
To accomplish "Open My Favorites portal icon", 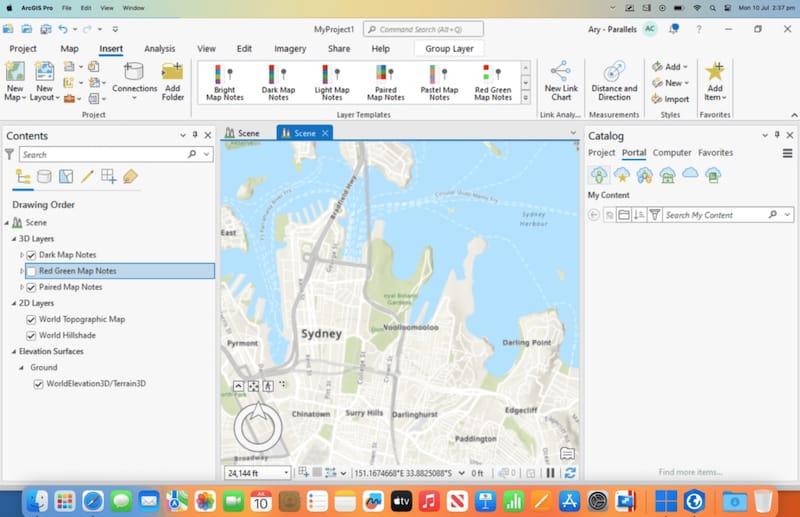I will tap(621, 175).
